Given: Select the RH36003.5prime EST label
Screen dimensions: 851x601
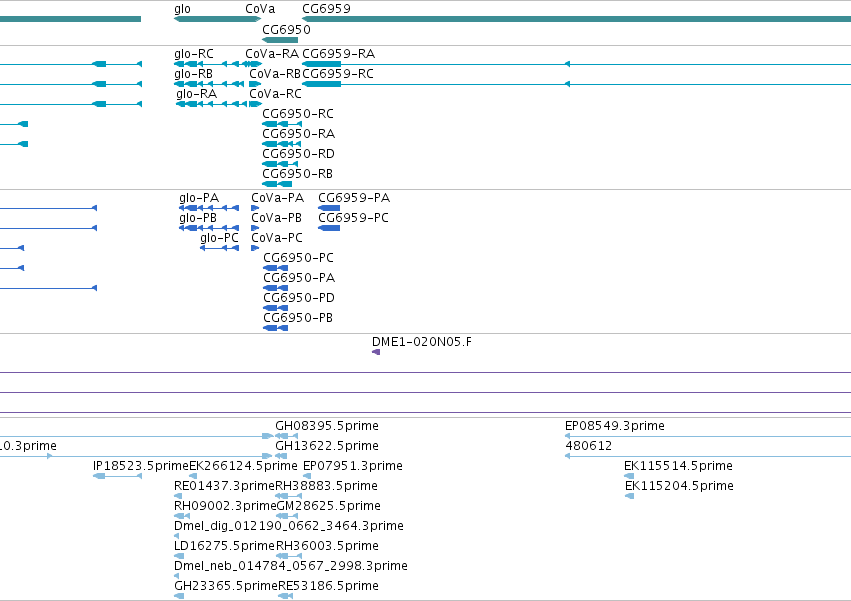Looking at the screenshot, I should (327, 547).
